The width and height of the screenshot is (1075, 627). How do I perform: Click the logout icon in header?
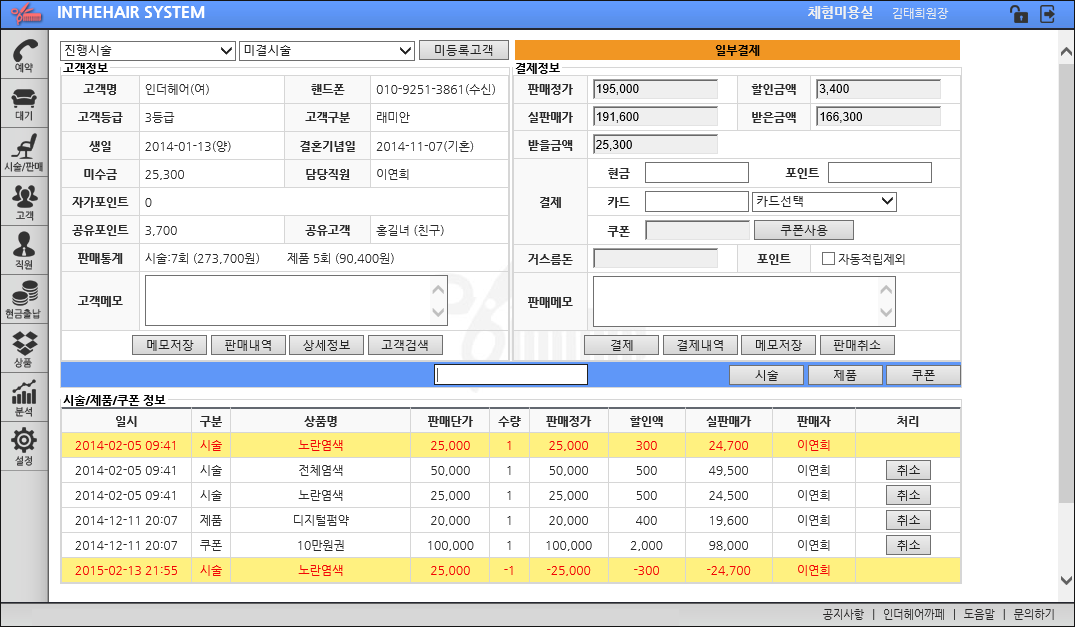pos(1047,14)
